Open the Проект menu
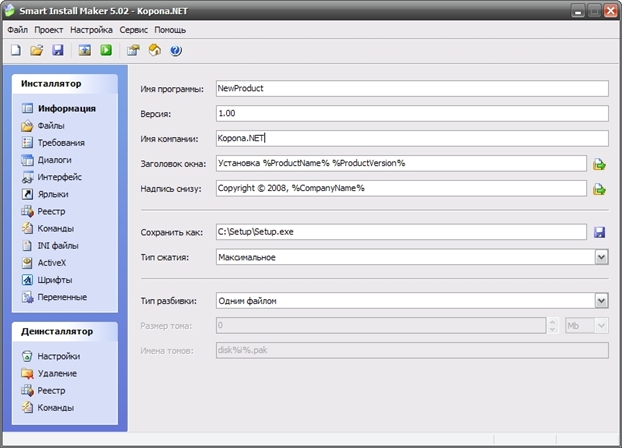The width and height of the screenshot is (622, 448). click(x=48, y=30)
